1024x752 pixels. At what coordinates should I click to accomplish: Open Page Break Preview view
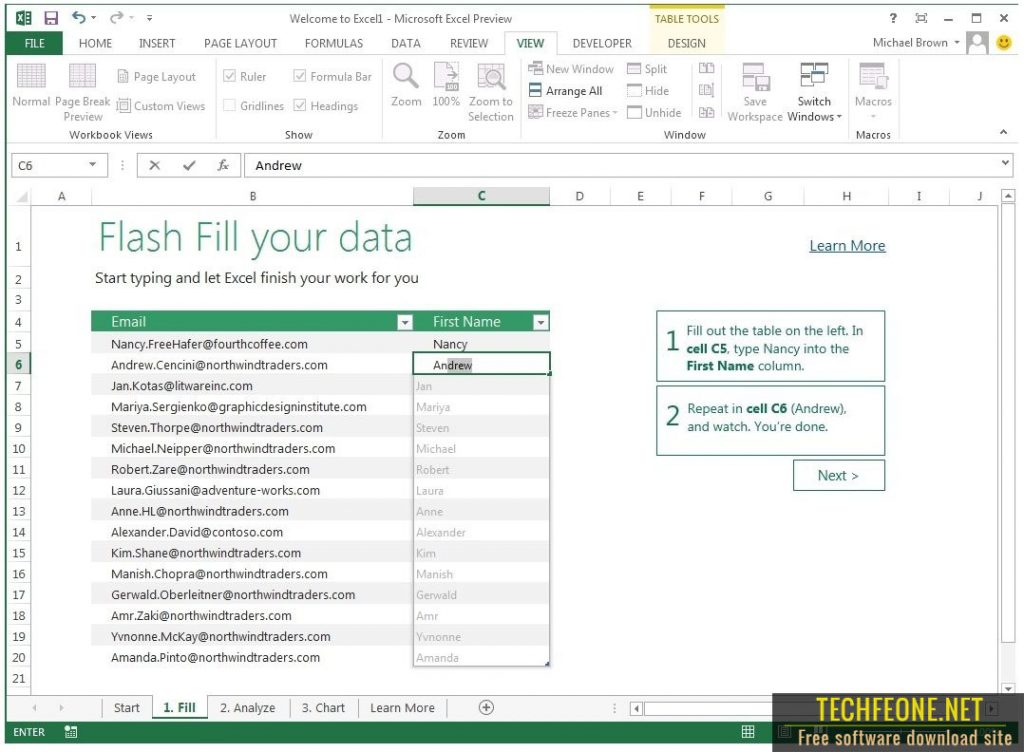83,92
